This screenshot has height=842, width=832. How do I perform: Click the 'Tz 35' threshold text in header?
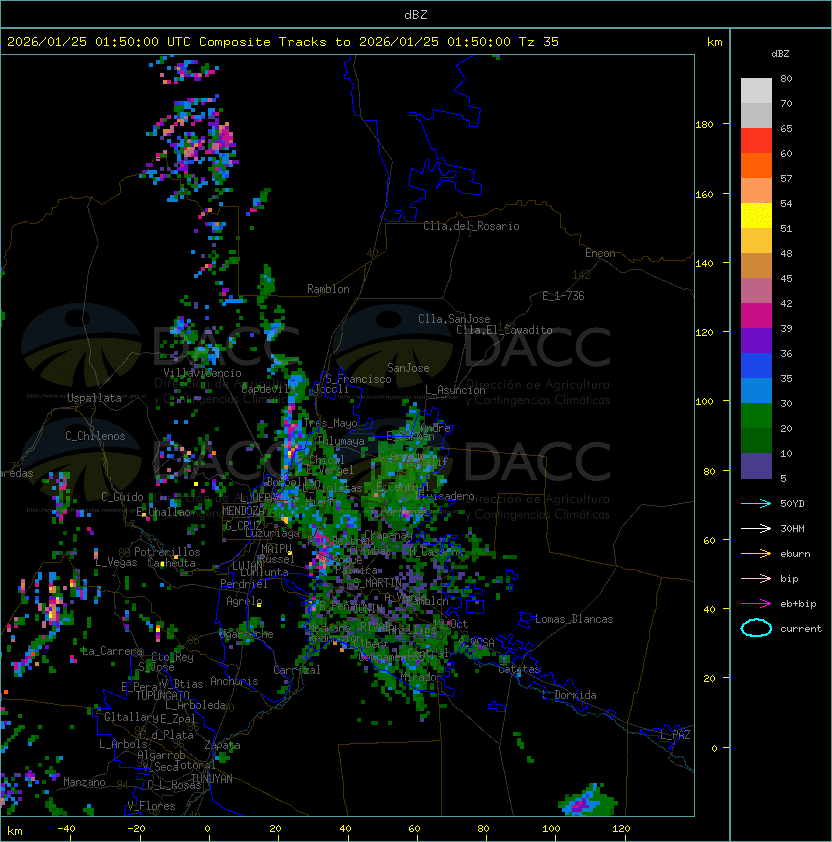[539, 42]
